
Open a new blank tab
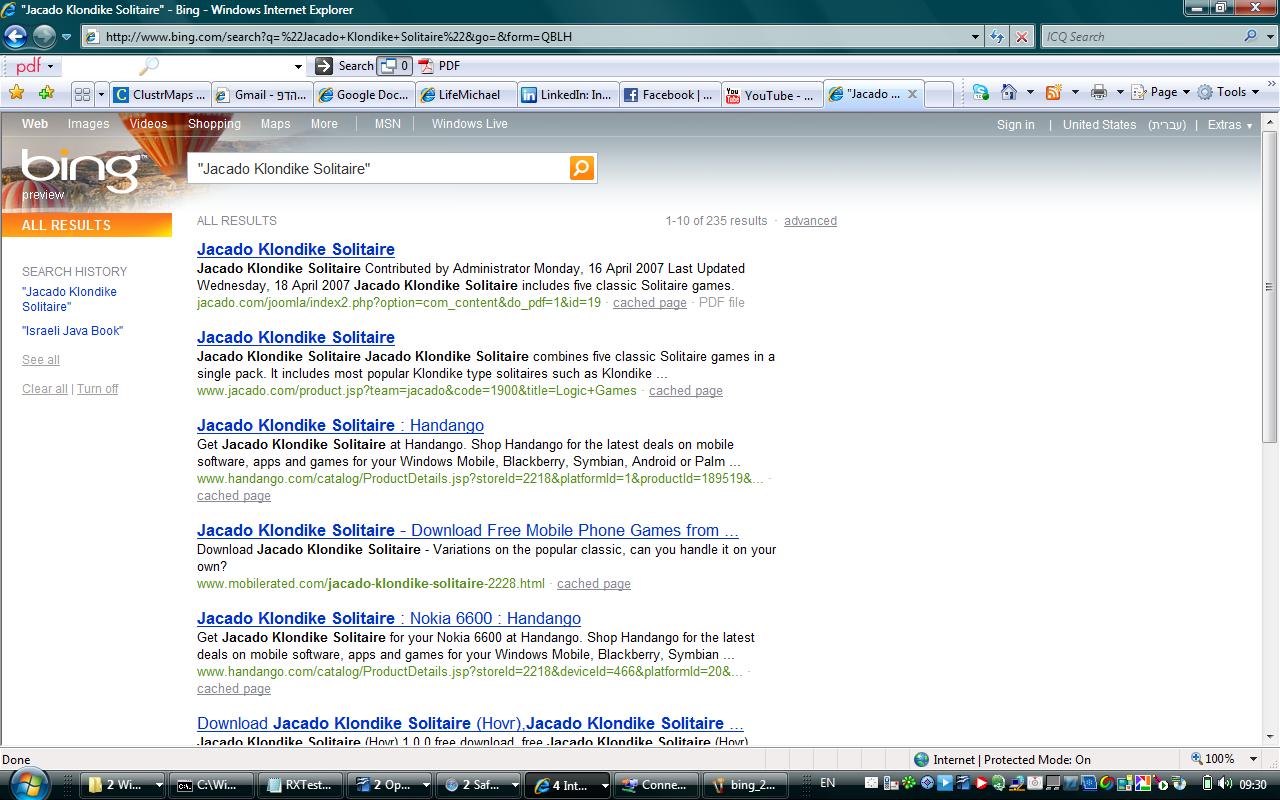(938, 95)
